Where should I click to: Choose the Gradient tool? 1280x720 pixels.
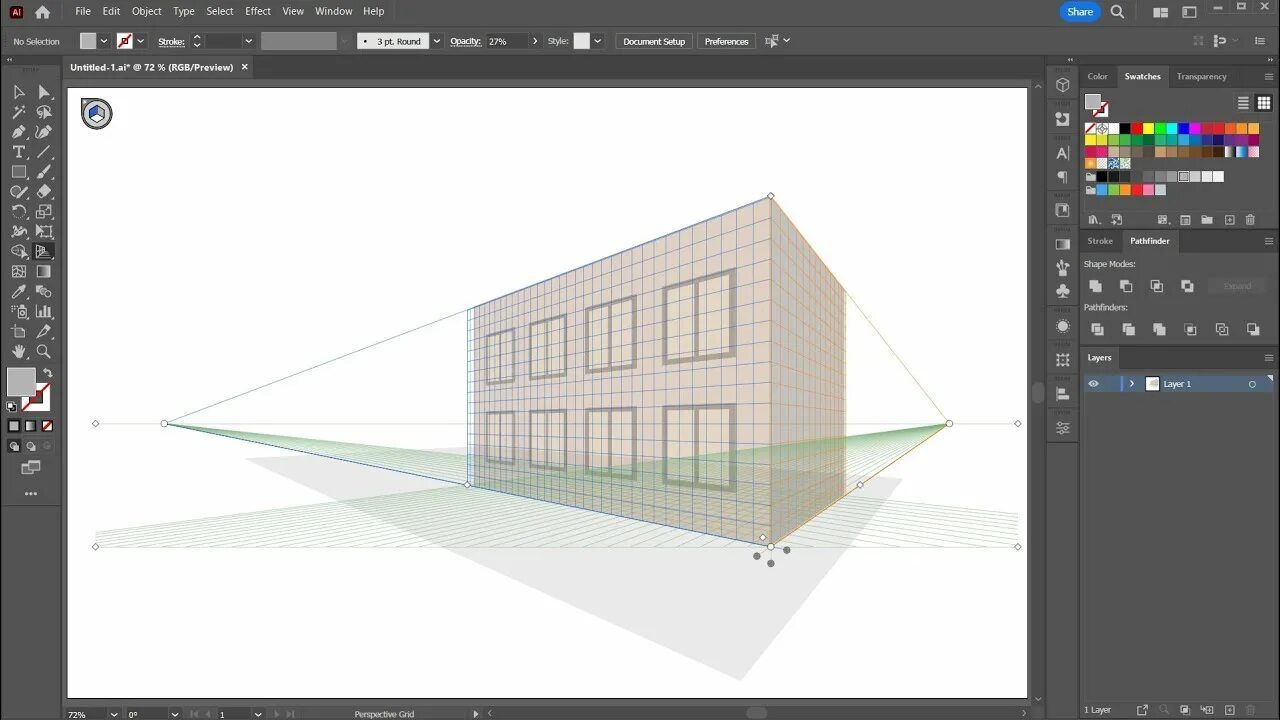click(44, 272)
